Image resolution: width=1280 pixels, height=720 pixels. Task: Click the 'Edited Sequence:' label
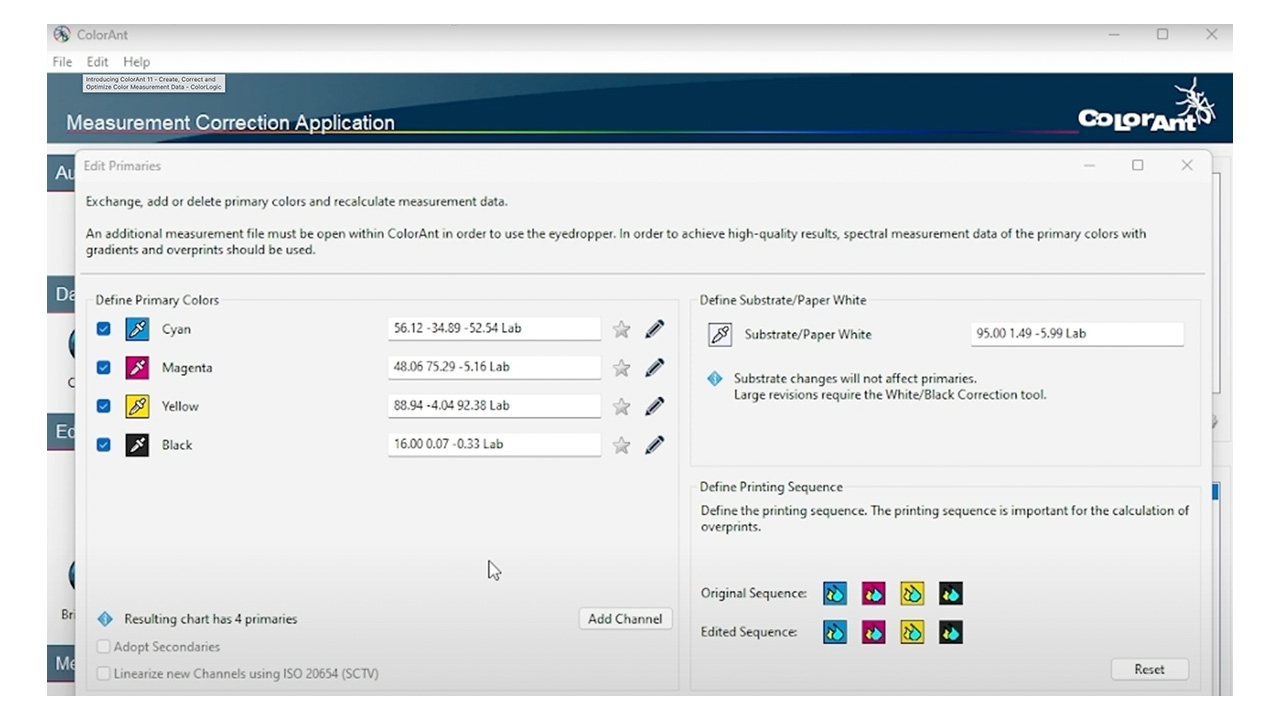(749, 632)
